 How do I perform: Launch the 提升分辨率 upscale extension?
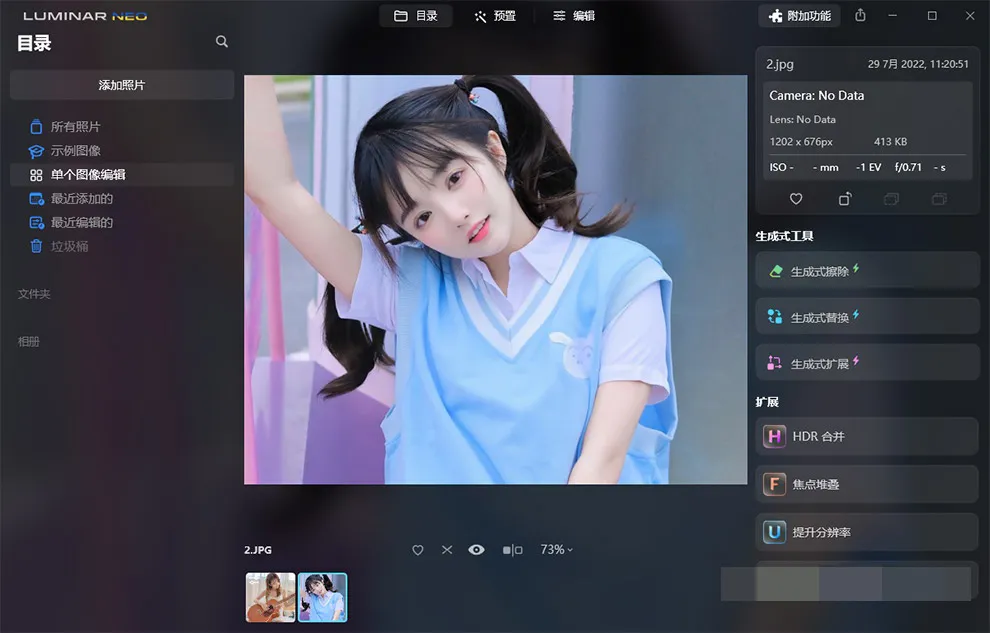click(x=866, y=532)
